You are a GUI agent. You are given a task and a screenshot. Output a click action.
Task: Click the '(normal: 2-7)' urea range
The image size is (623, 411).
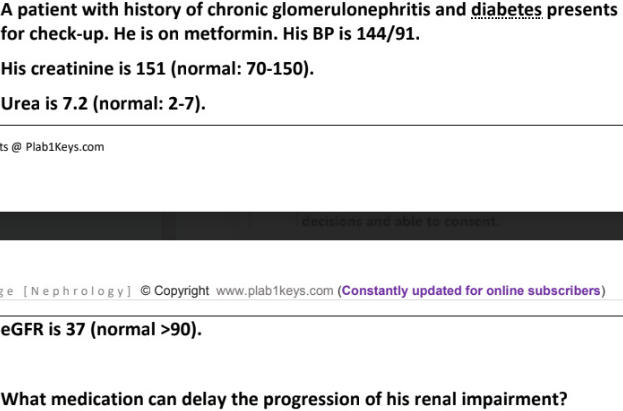click(x=149, y=104)
